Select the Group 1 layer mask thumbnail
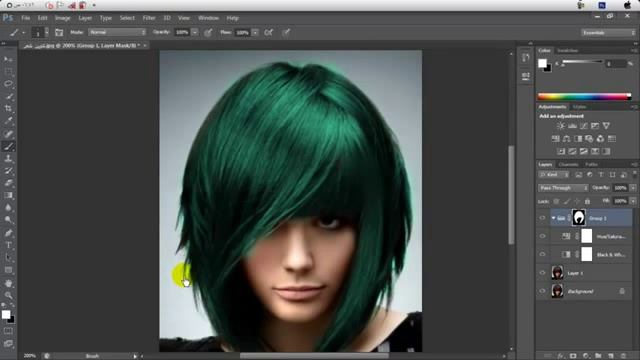Image resolution: width=640 pixels, height=360 pixels. tap(578, 218)
